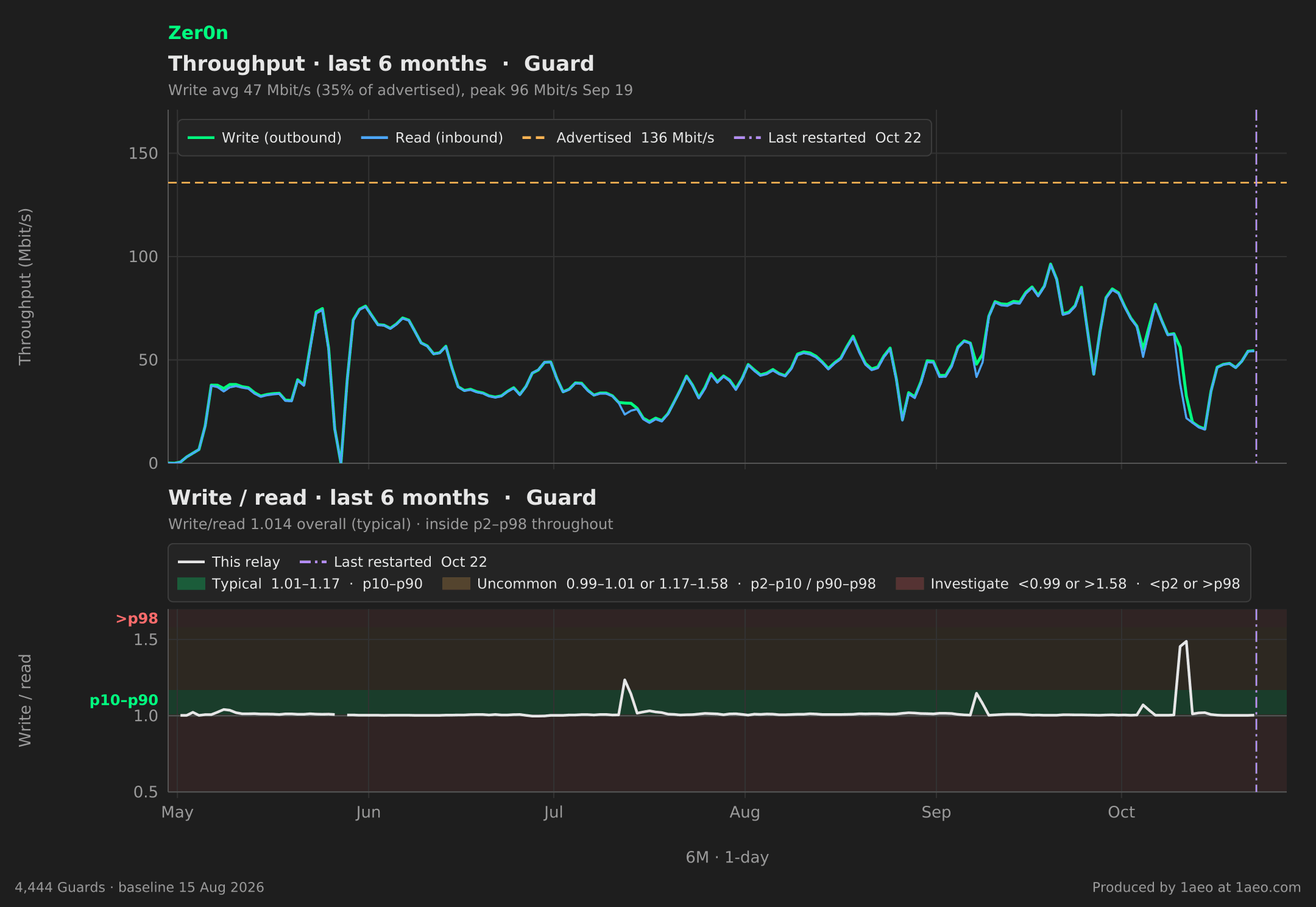Click the Write/read 1.014 overall subtitle
1316x907 pixels.
(x=391, y=524)
